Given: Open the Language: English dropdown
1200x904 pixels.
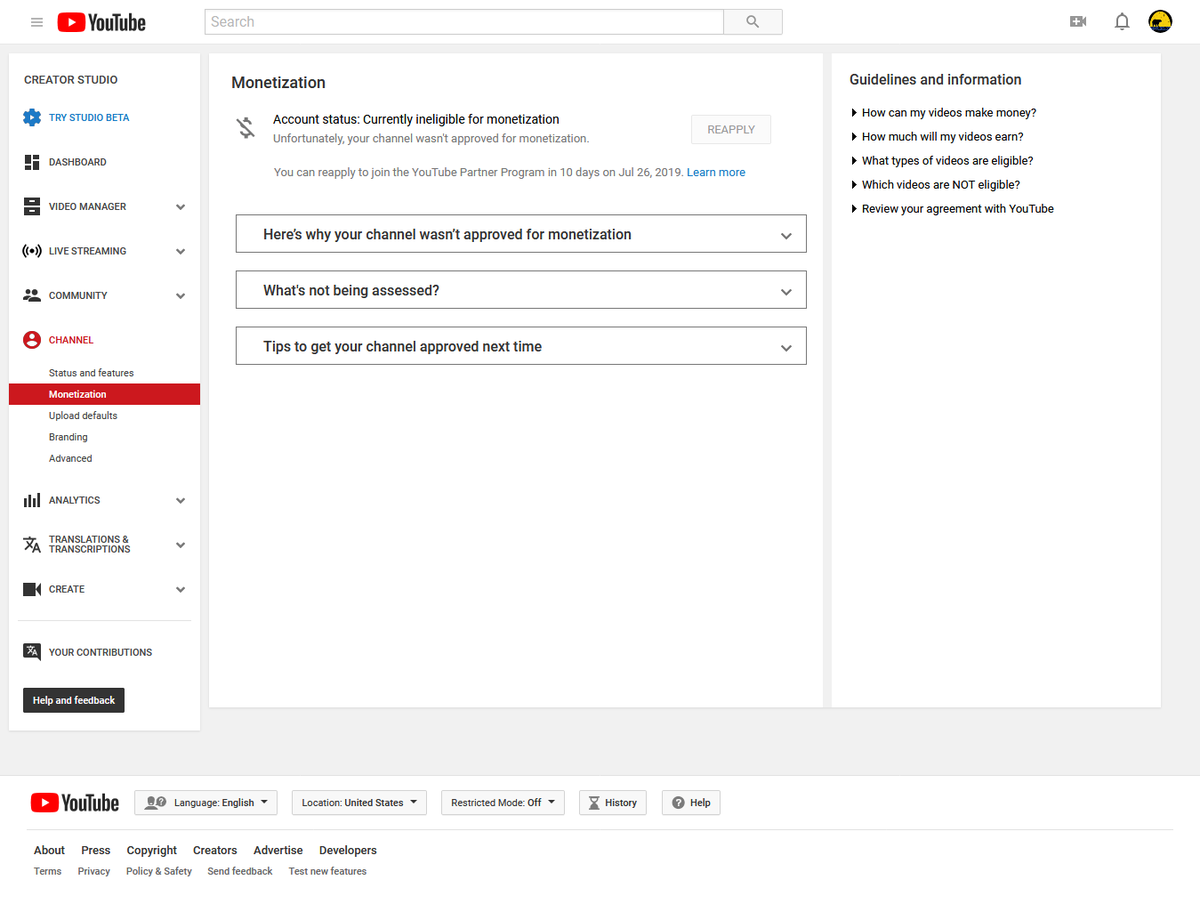Looking at the screenshot, I should (206, 803).
